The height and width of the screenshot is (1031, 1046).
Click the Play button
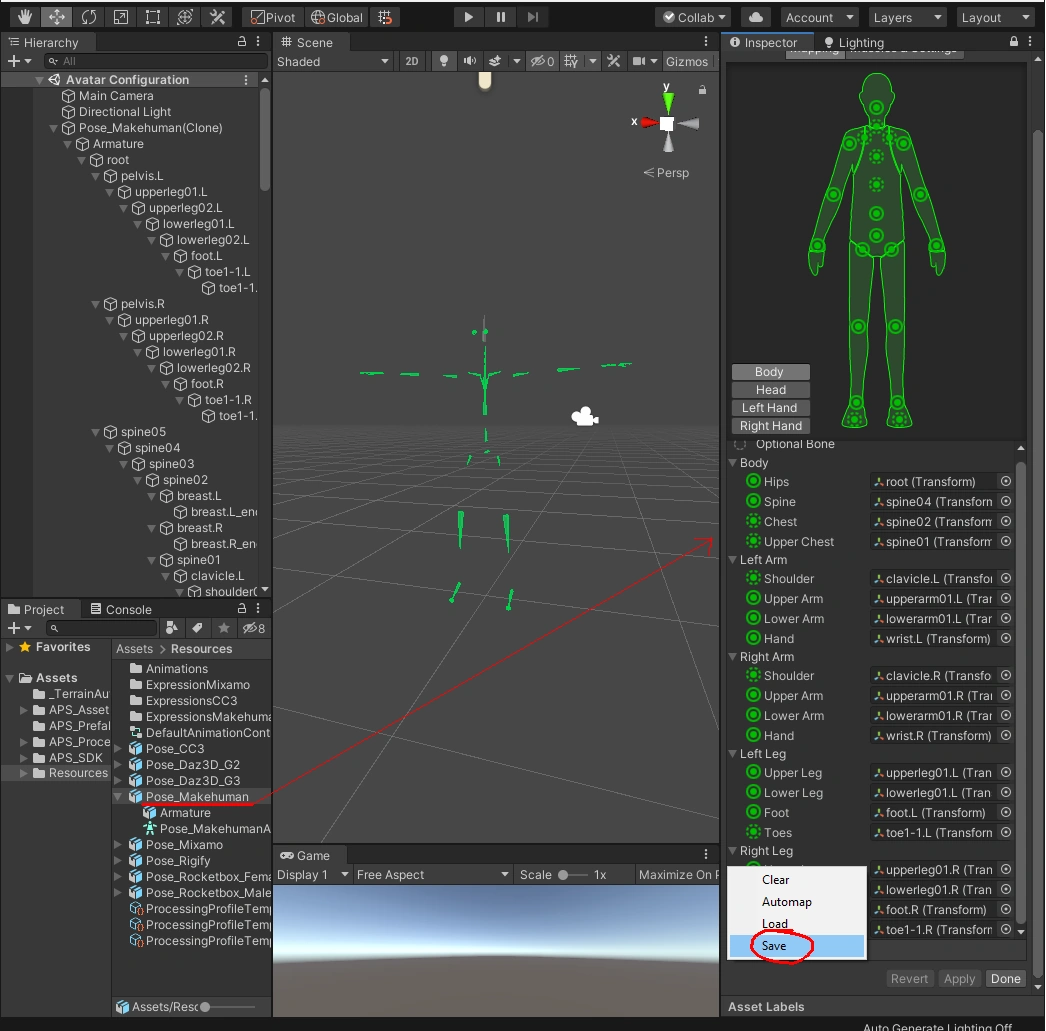(468, 17)
